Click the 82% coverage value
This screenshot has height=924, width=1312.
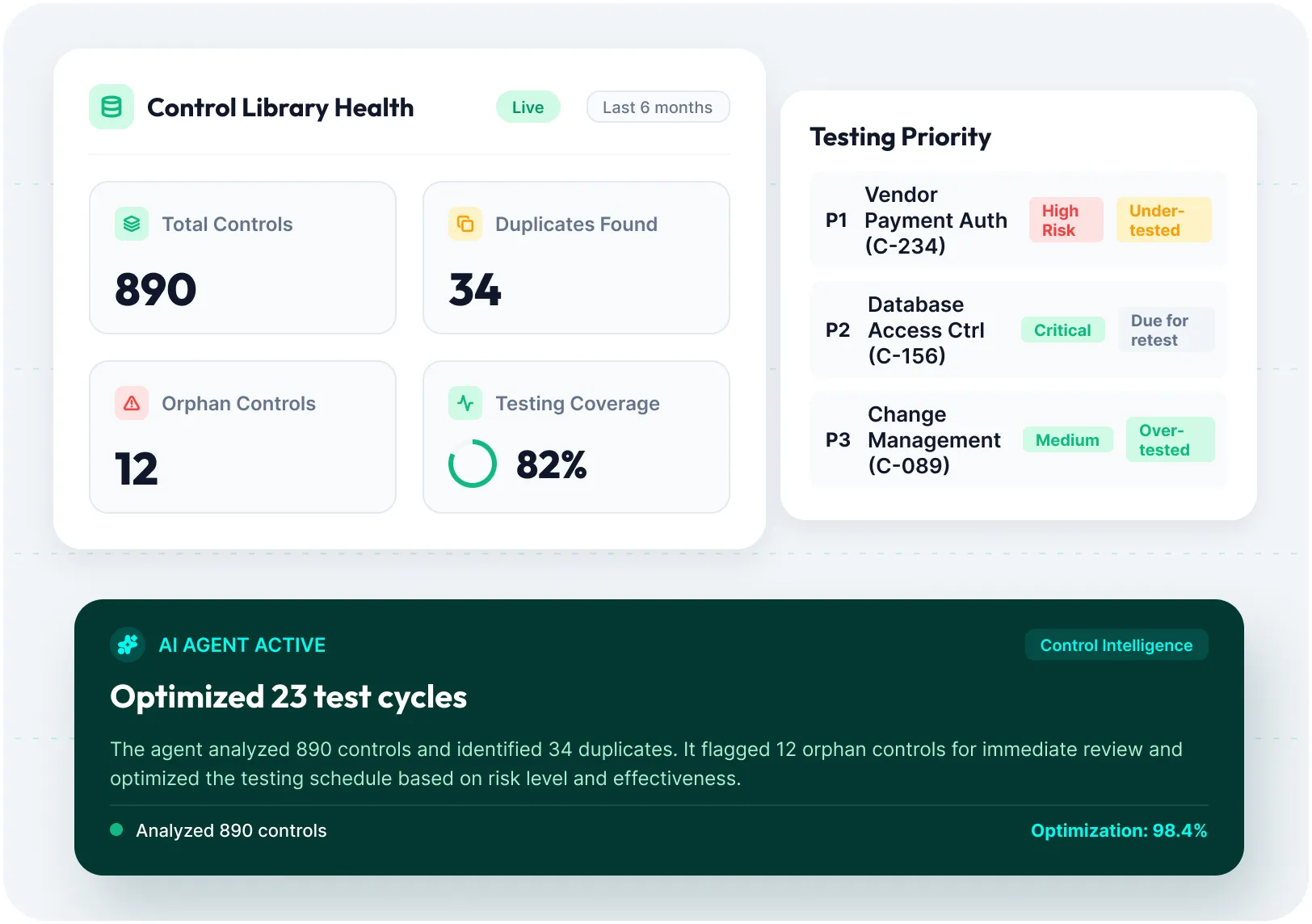[552, 464]
